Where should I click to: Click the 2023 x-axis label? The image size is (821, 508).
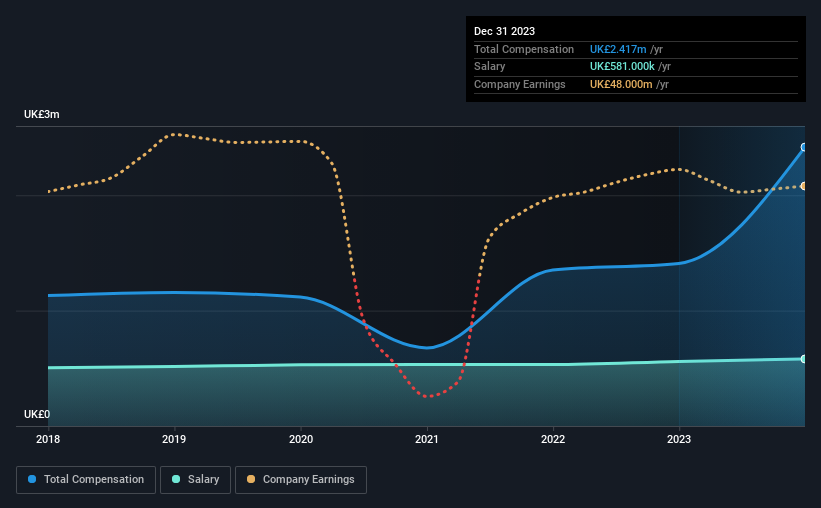[679, 439]
